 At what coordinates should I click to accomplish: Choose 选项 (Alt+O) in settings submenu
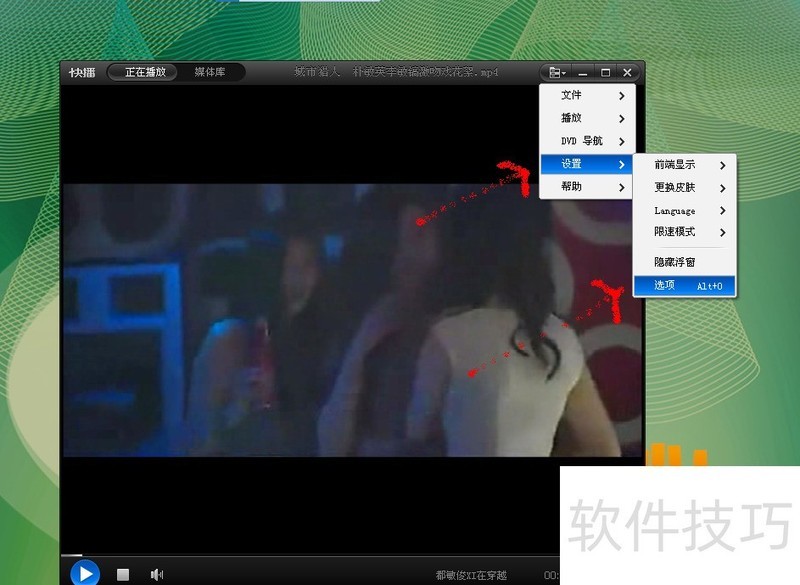pyautogui.click(x=684, y=286)
